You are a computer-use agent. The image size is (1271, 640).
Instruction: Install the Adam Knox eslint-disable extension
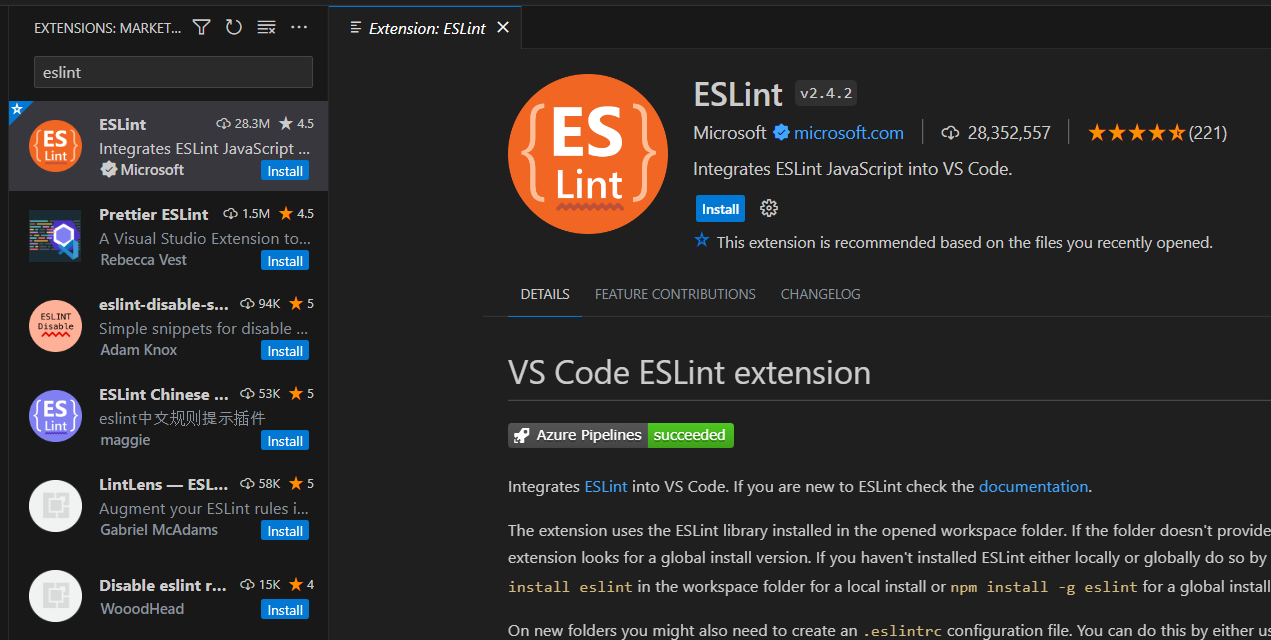(x=285, y=351)
